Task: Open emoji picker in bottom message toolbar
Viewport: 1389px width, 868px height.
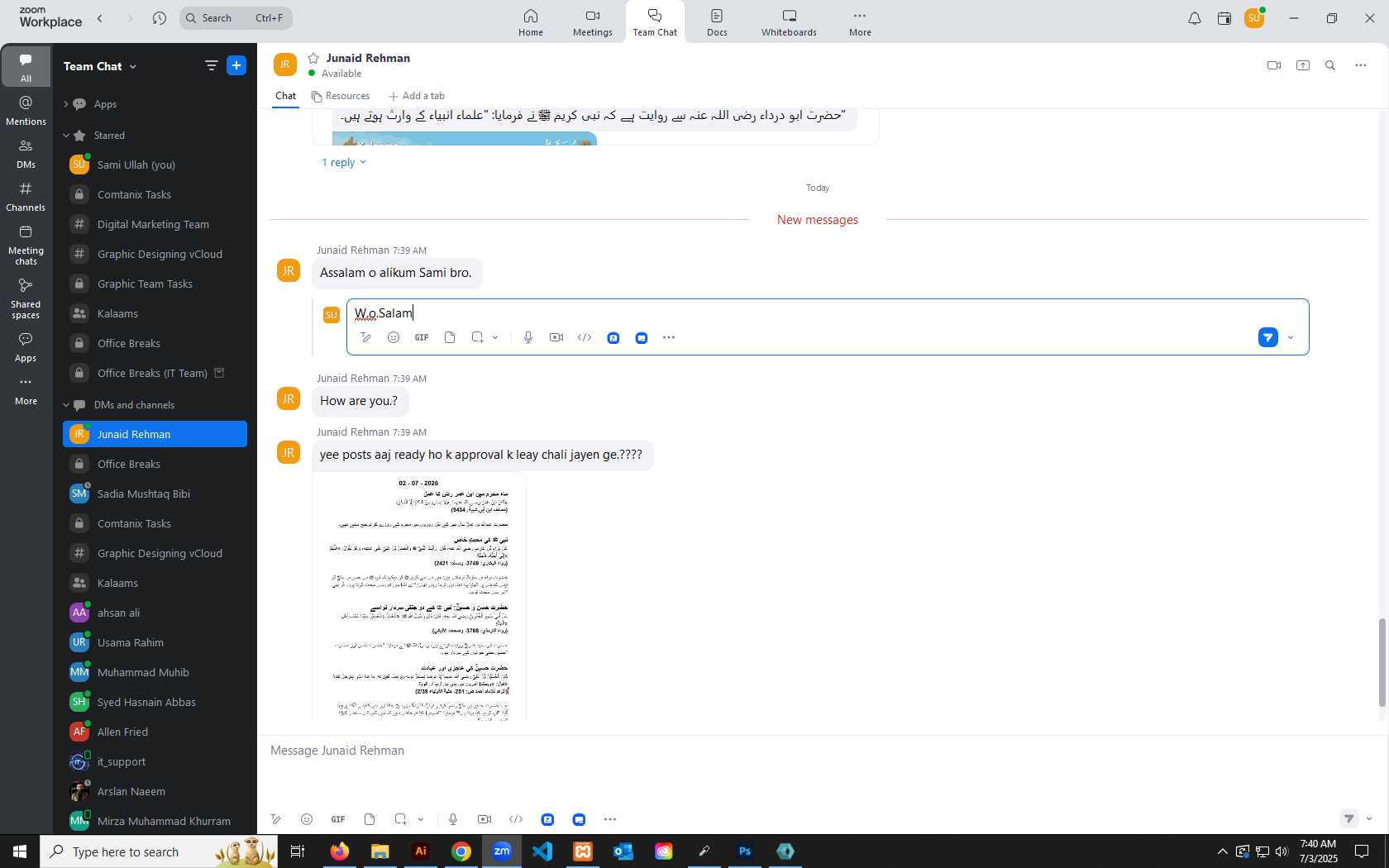Action: click(x=307, y=819)
